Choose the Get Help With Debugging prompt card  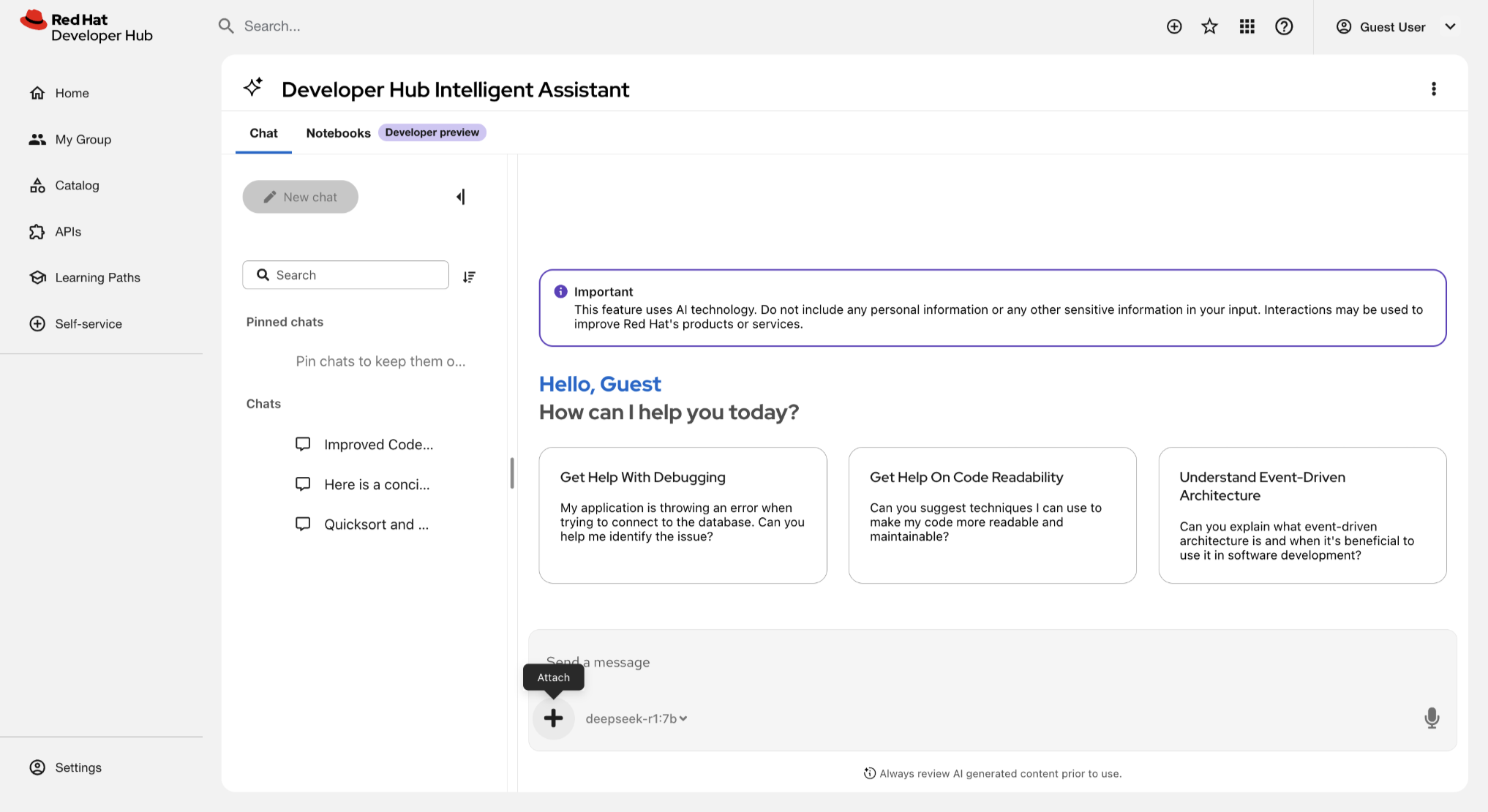tap(683, 515)
